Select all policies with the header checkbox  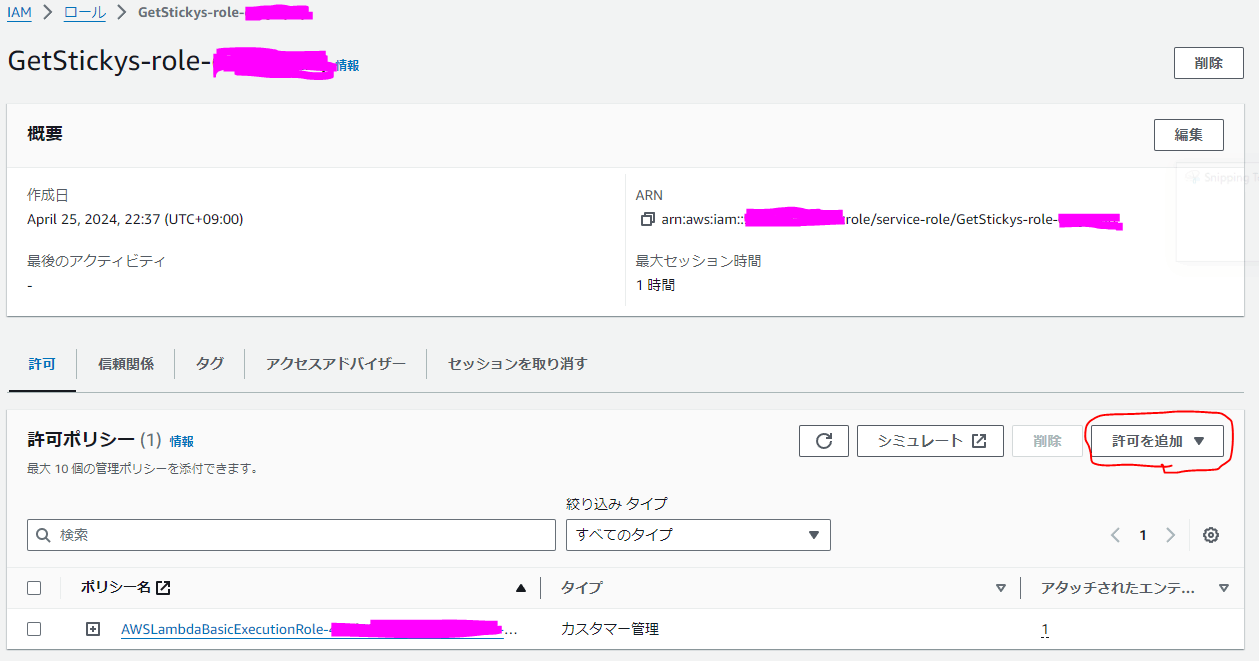coord(36,587)
